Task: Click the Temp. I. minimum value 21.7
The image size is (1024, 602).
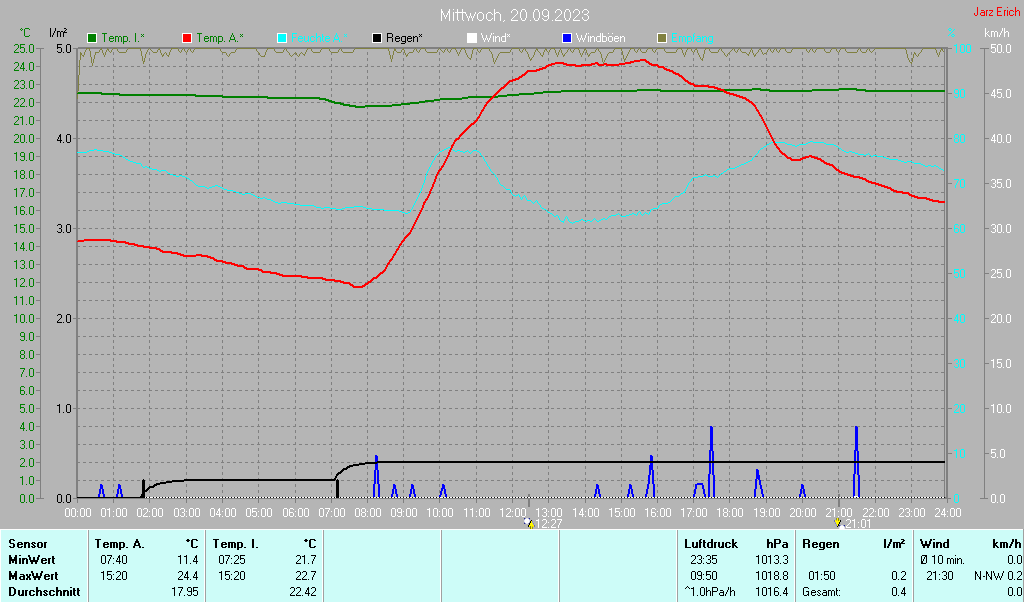Action: pos(306,560)
